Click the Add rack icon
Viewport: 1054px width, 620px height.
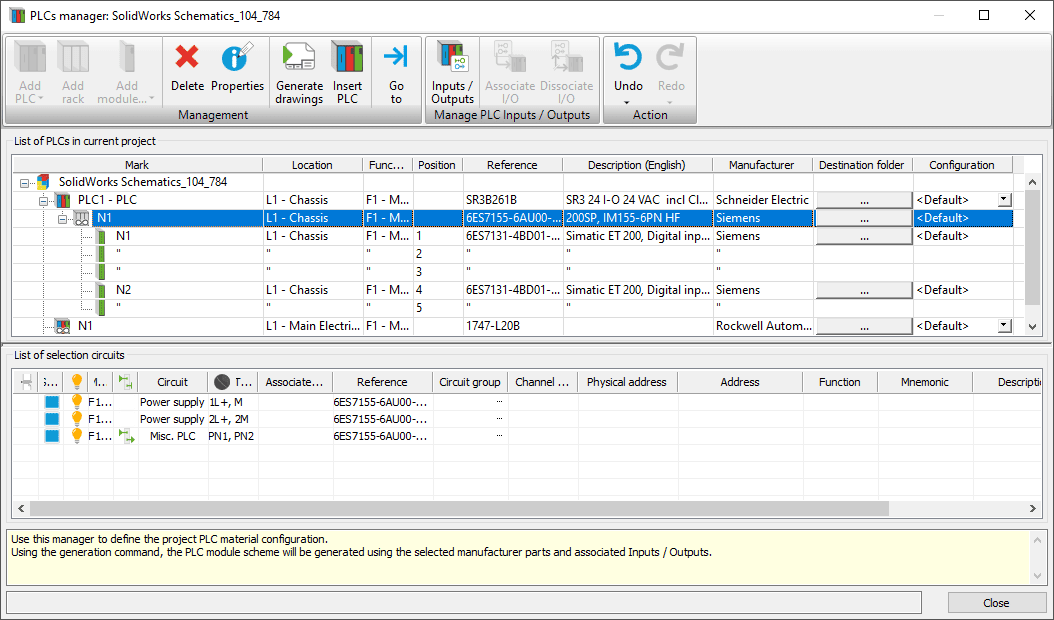73,57
